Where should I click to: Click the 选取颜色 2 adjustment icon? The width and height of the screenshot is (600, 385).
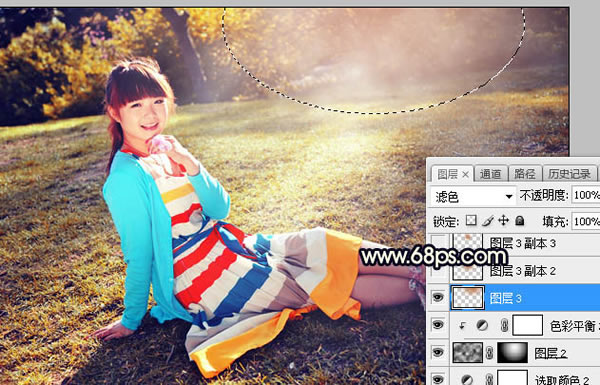[x=467, y=379]
